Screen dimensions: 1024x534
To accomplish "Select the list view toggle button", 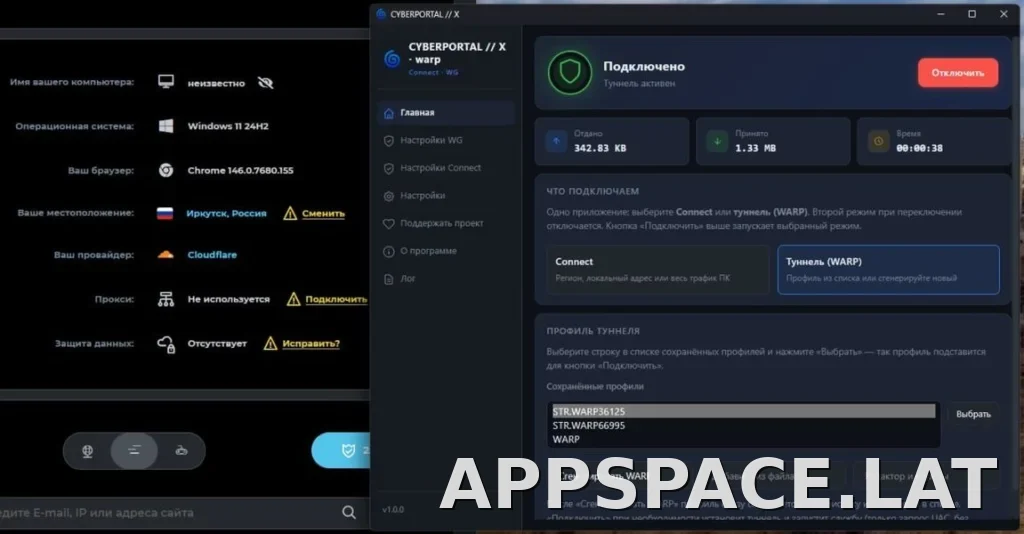I will click(x=134, y=450).
